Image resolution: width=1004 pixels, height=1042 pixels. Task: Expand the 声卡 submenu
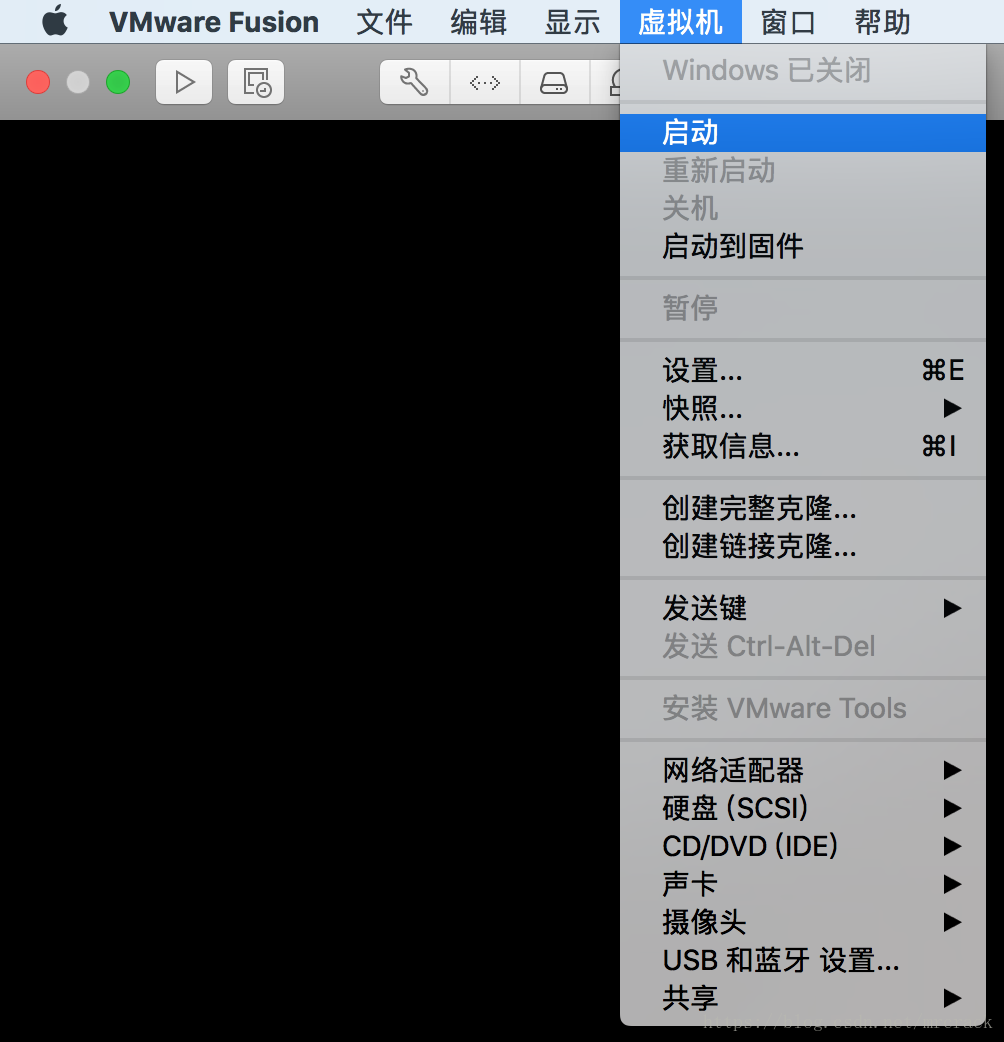(803, 884)
